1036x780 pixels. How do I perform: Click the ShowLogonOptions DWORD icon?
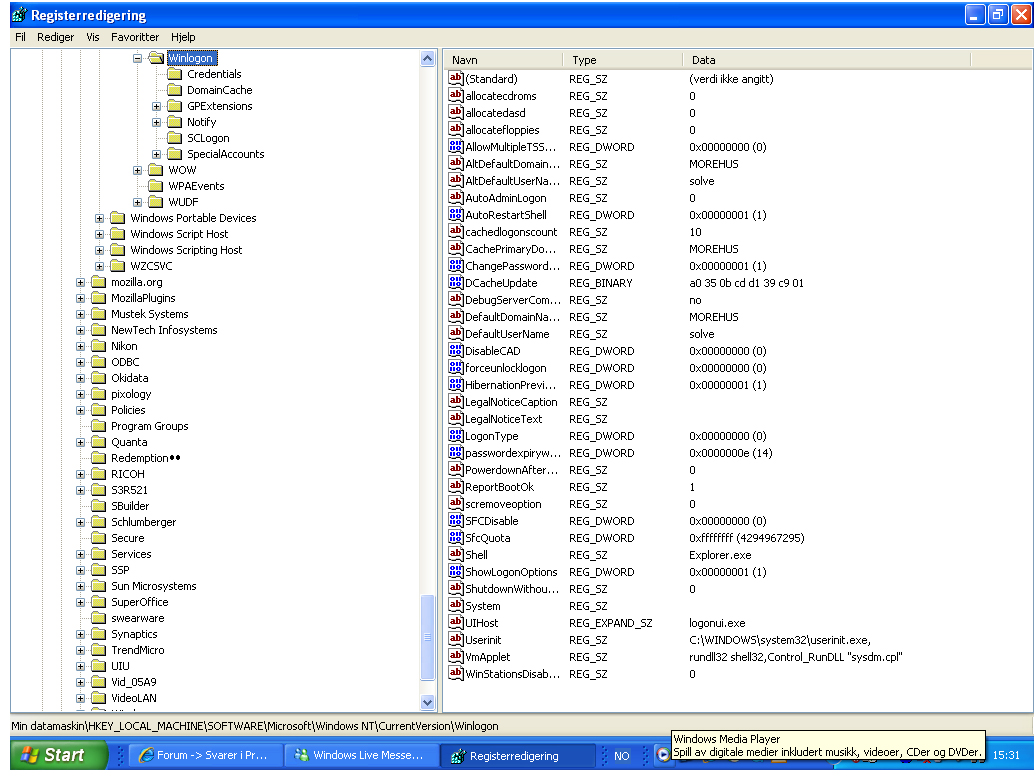(x=455, y=571)
